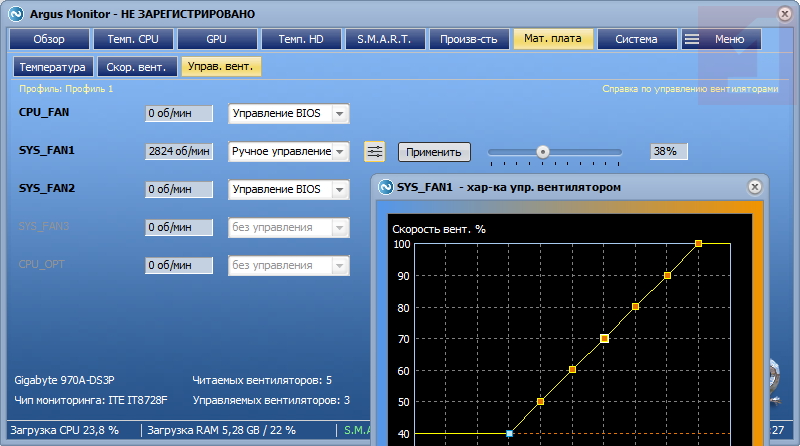
Task: Click Загрузка RAM 5,28 GB status entry
Action: coord(222,430)
